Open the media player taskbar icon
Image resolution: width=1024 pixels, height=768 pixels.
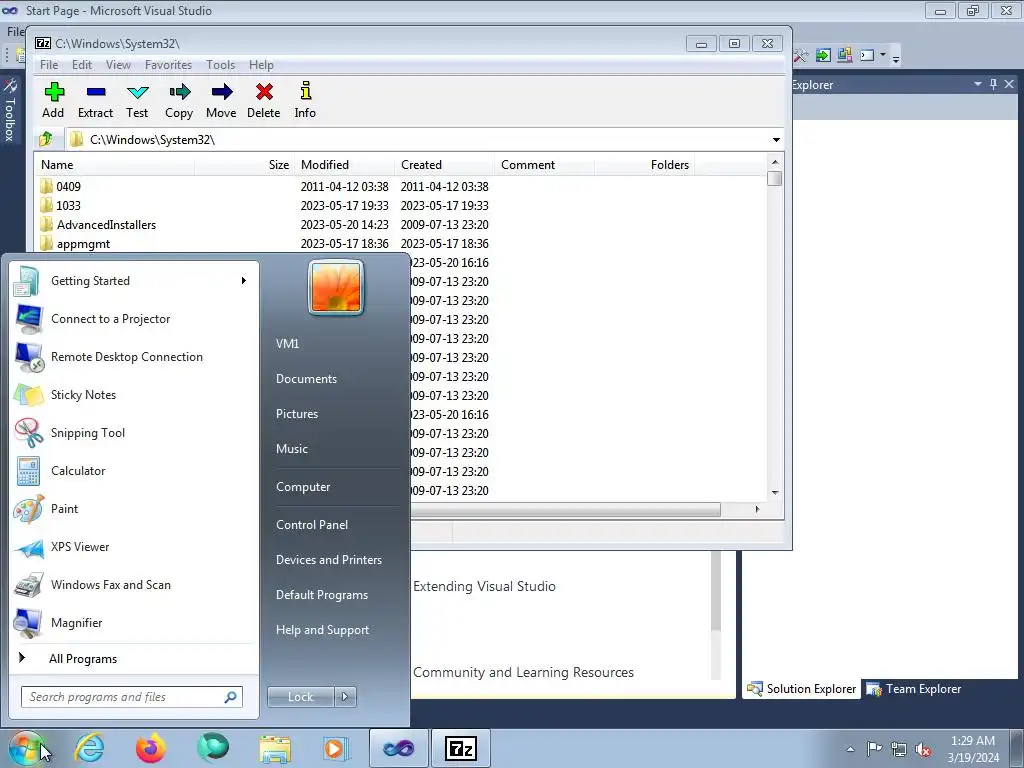[x=336, y=748]
